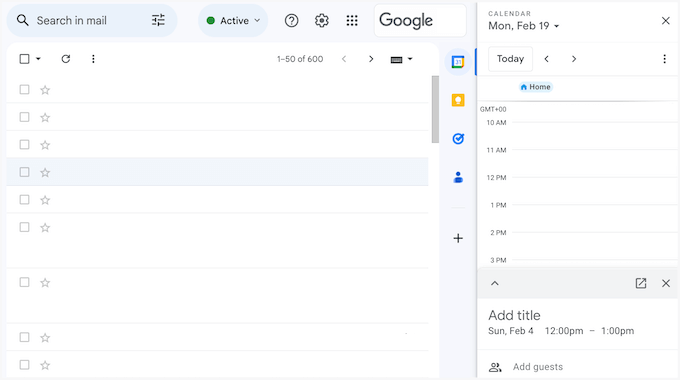
Task: Open the input tools keyboard dropdown
Action: point(401,59)
